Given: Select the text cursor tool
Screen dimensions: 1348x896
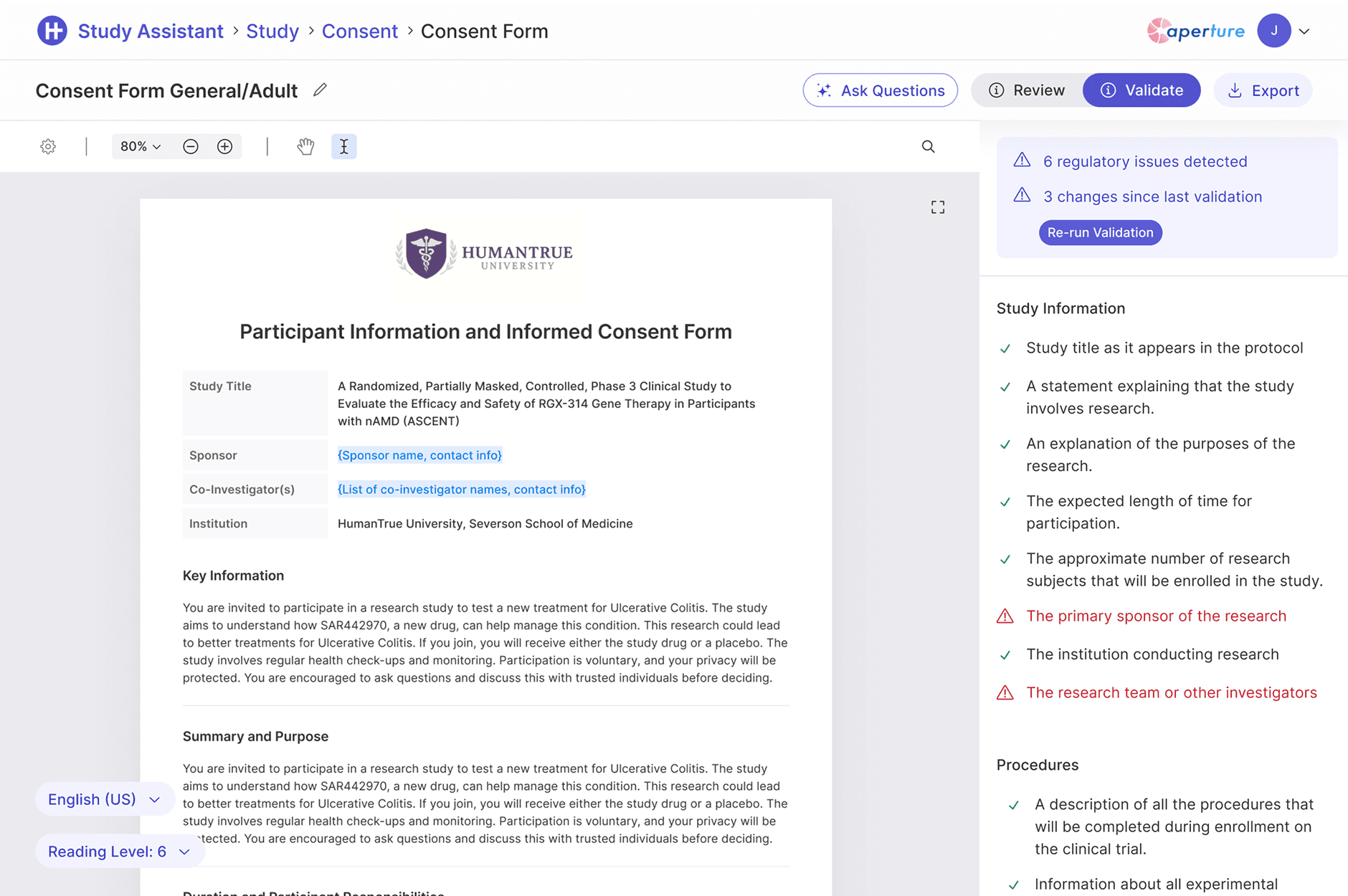Looking at the screenshot, I should coord(344,146).
